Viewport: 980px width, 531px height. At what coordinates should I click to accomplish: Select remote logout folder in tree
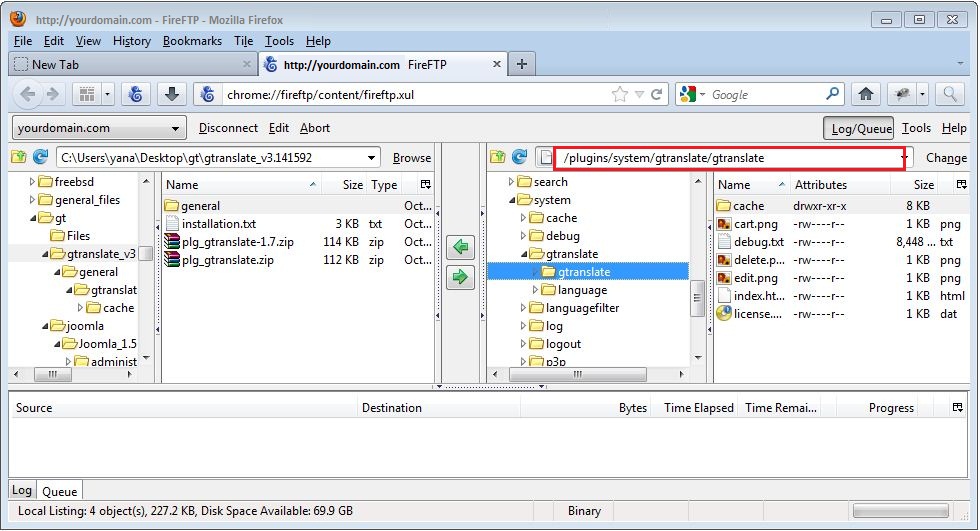(563, 344)
